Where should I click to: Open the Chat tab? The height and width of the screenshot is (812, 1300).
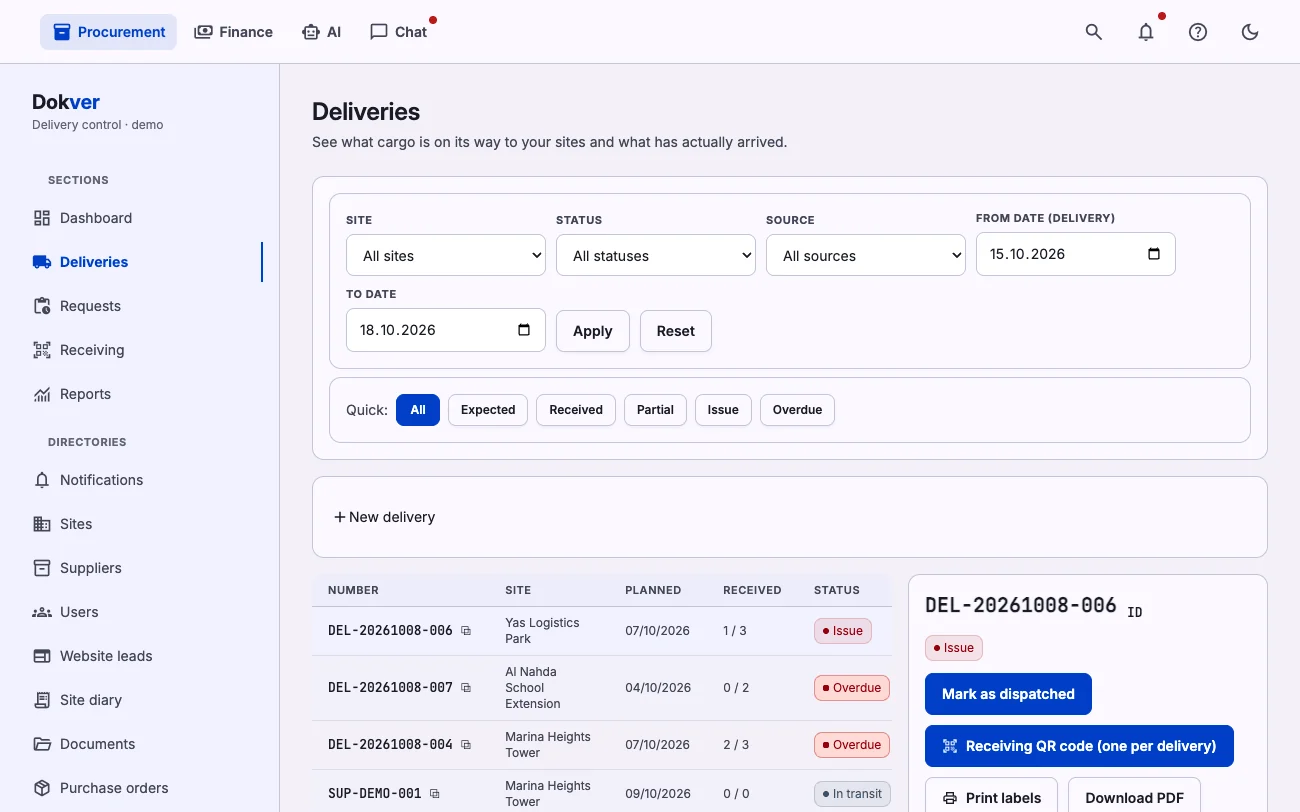[399, 32]
